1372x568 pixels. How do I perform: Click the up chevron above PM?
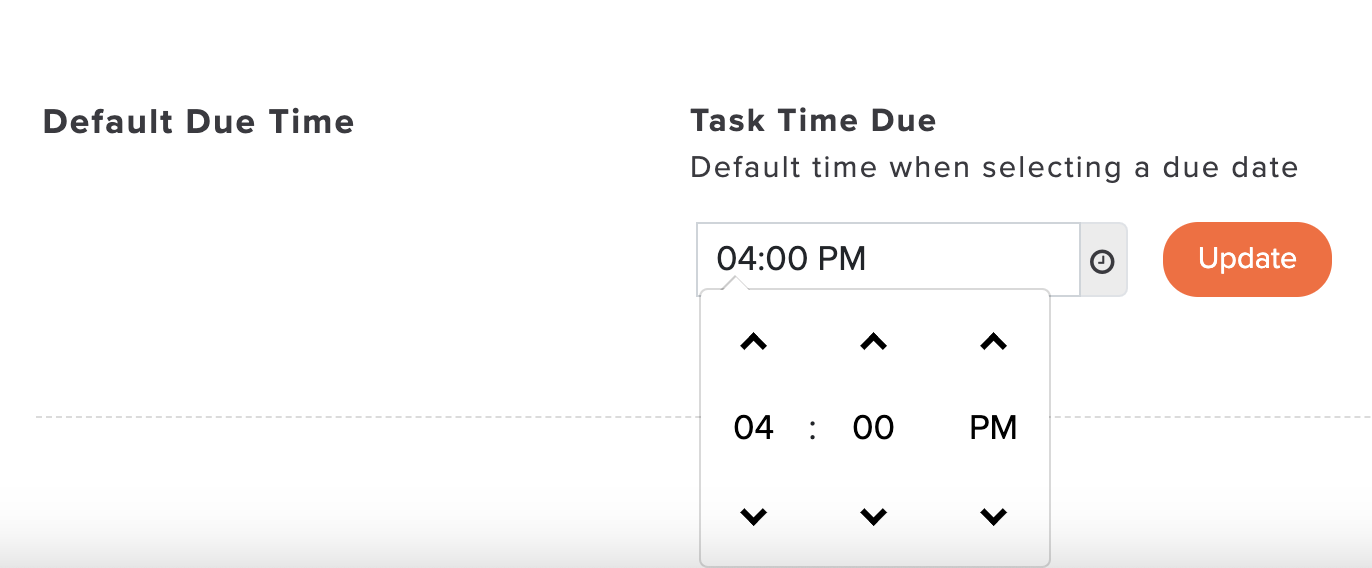pyautogui.click(x=993, y=342)
